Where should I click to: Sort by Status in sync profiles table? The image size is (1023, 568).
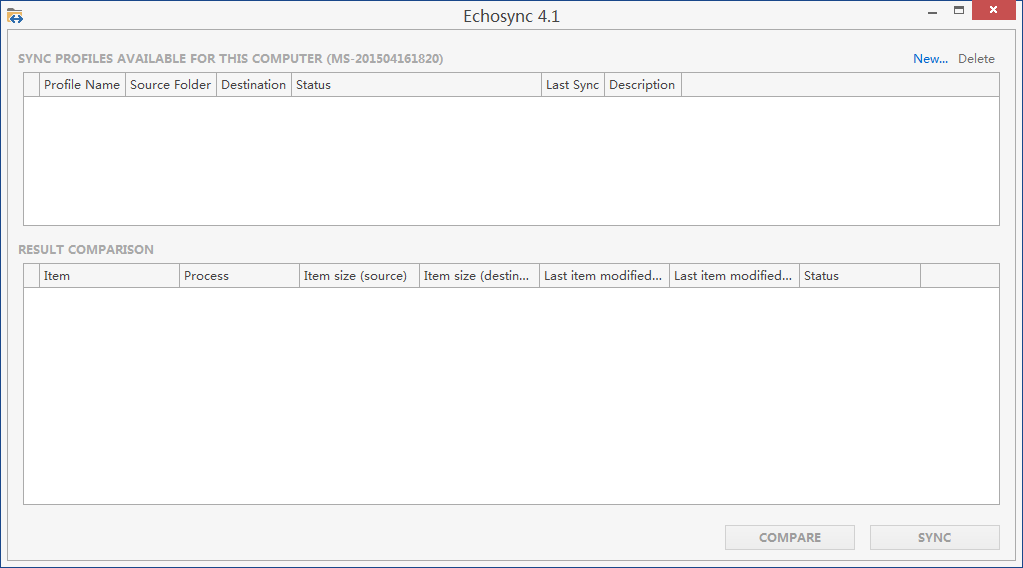pos(415,85)
